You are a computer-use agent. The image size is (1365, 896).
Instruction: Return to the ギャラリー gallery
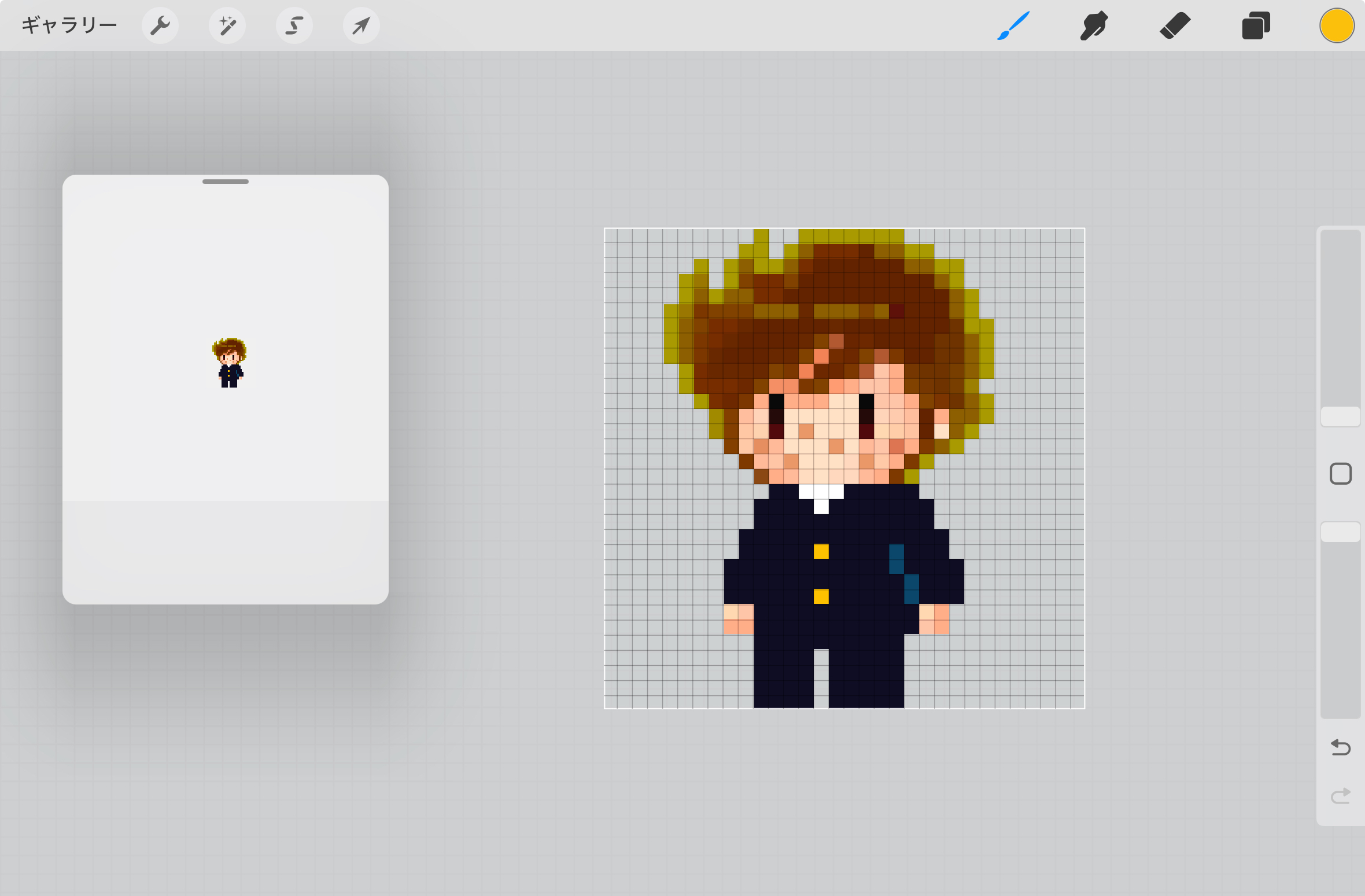click(x=69, y=25)
